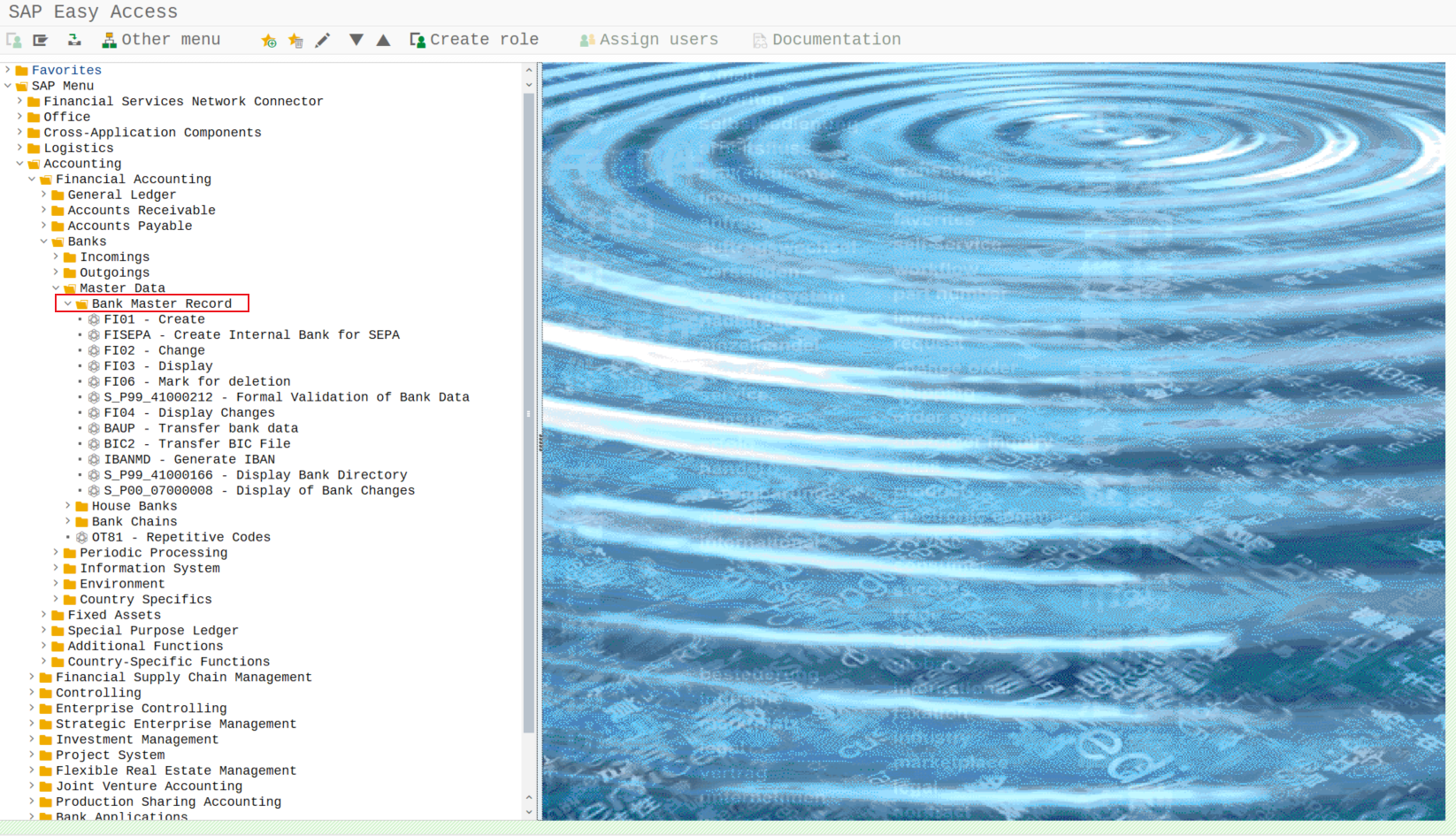Click the Move Favorites Up triangle
Image resolution: width=1456 pixels, height=836 pixels.
tap(383, 40)
